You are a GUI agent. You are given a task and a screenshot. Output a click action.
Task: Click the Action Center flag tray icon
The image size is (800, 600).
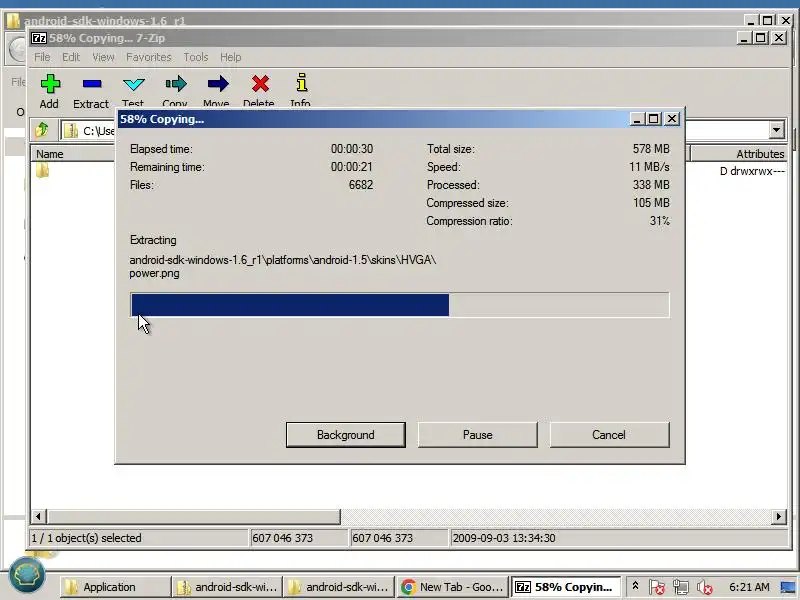[657, 587]
